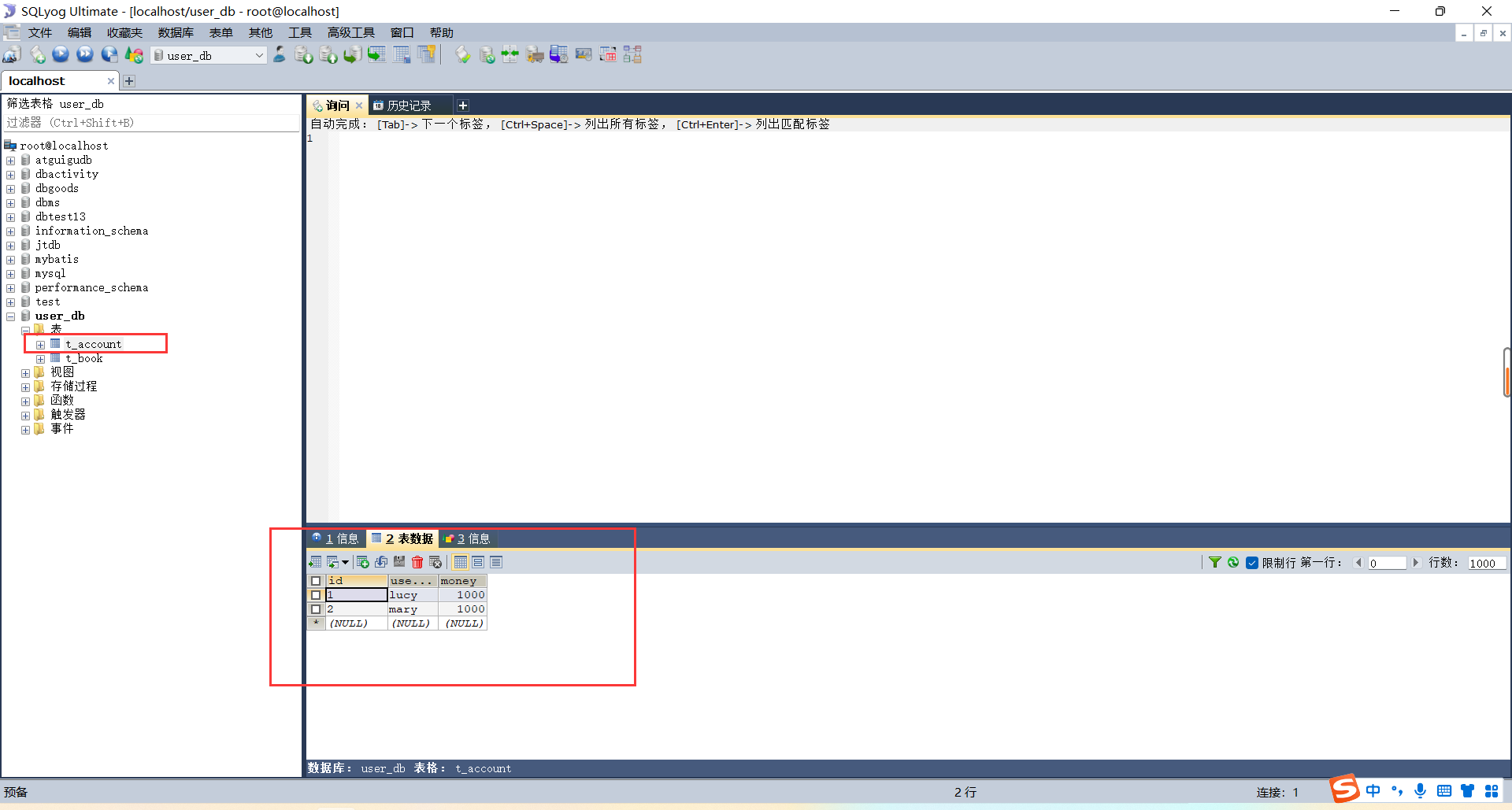Expand the 视图 folder node
Viewport: 1512px width, 810px height.
pyautogui.click(x=25, y=373)
